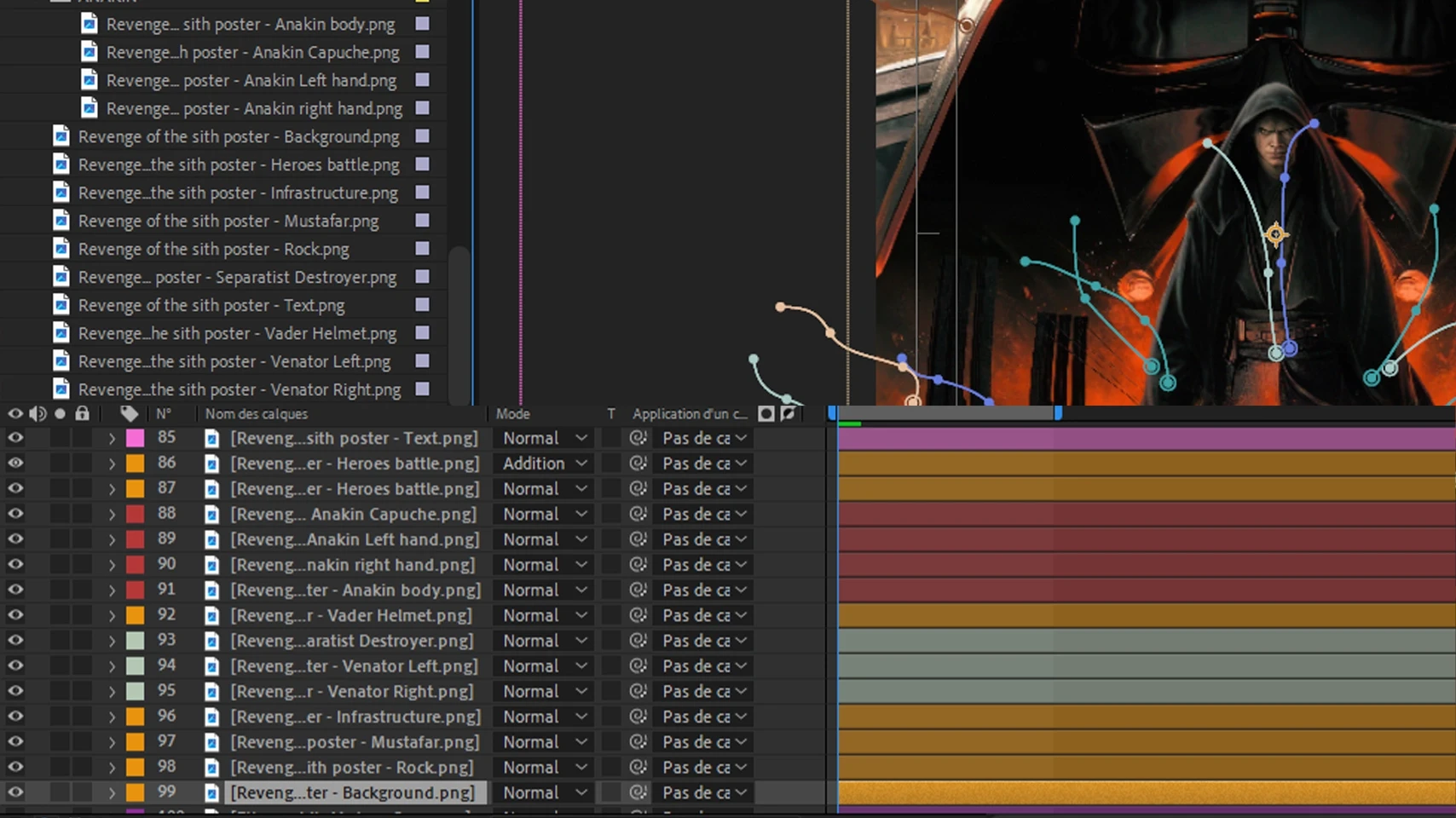The height and width of the screenshot is (818, 1456).
Task: Hide layer 85 Text.png with eye toggle
Action: pos(15,438)
